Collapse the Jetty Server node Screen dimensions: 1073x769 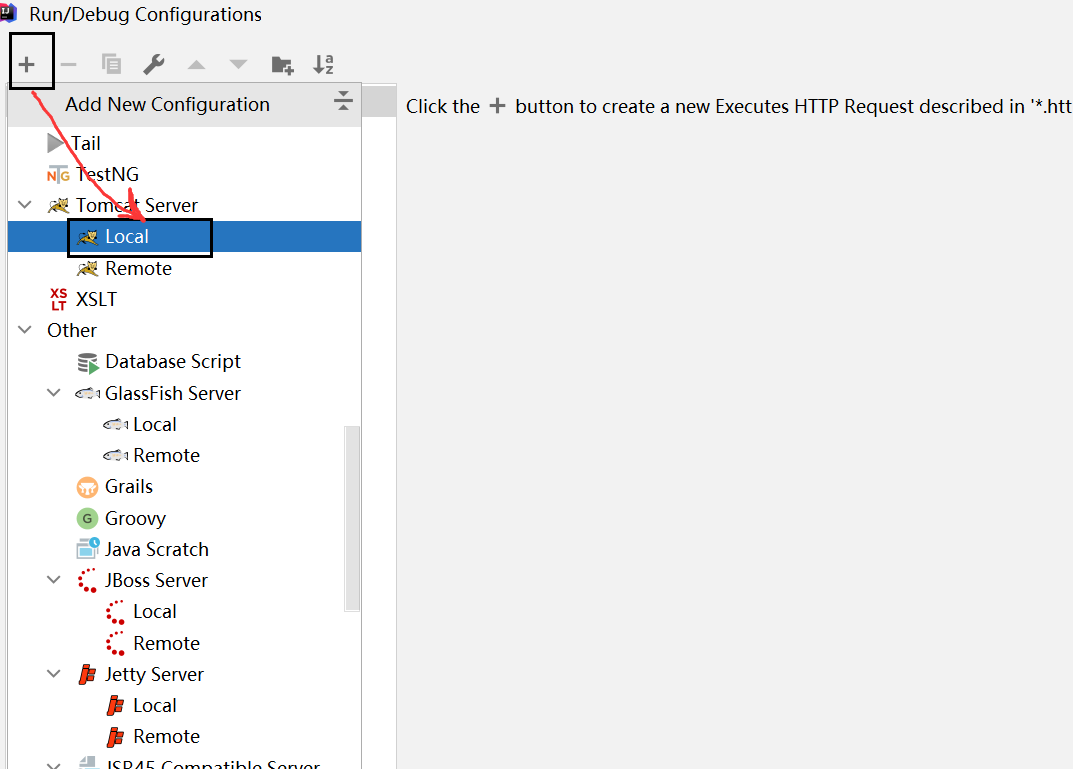[53, 674]
